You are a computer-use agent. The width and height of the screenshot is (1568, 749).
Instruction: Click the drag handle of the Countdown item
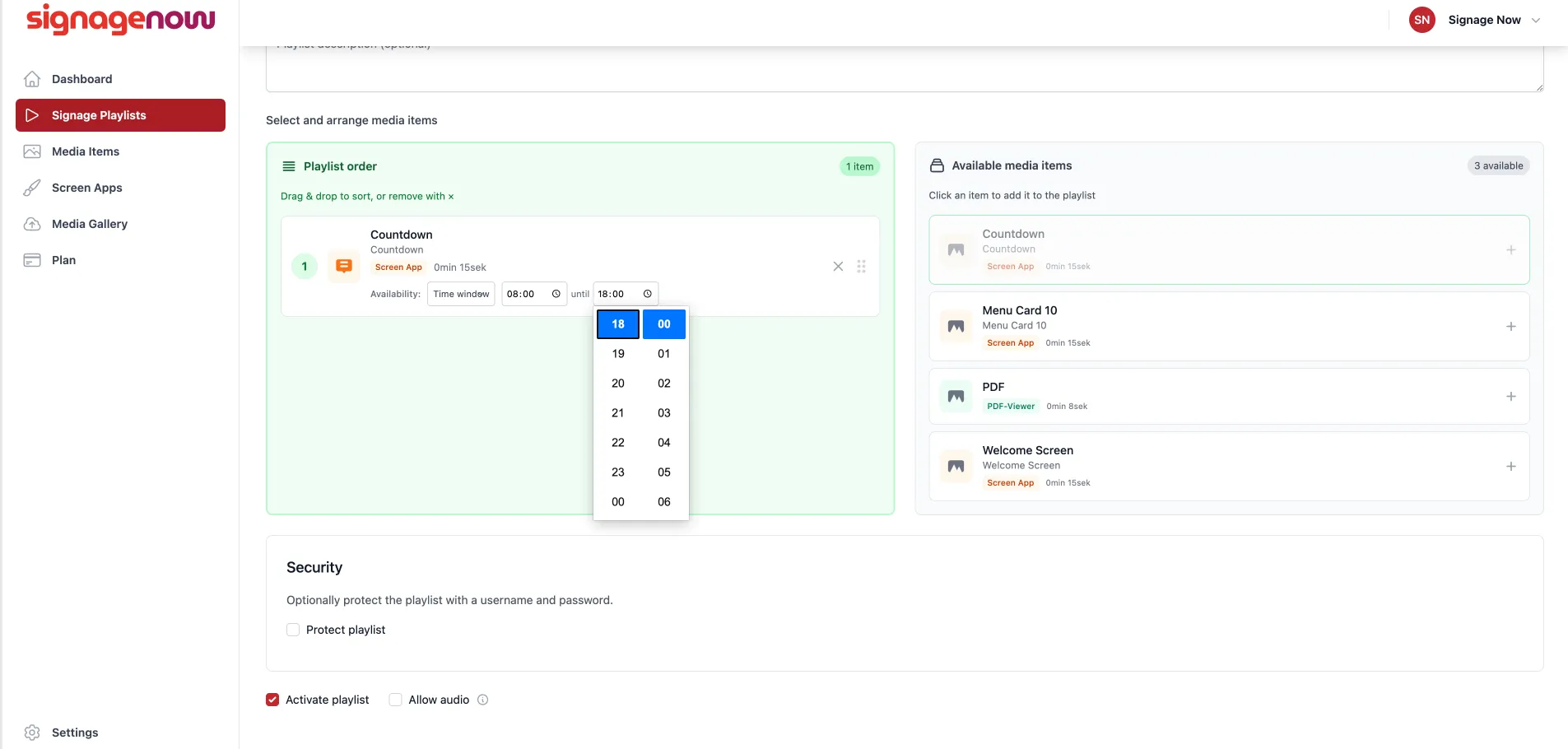click(861, 267)
